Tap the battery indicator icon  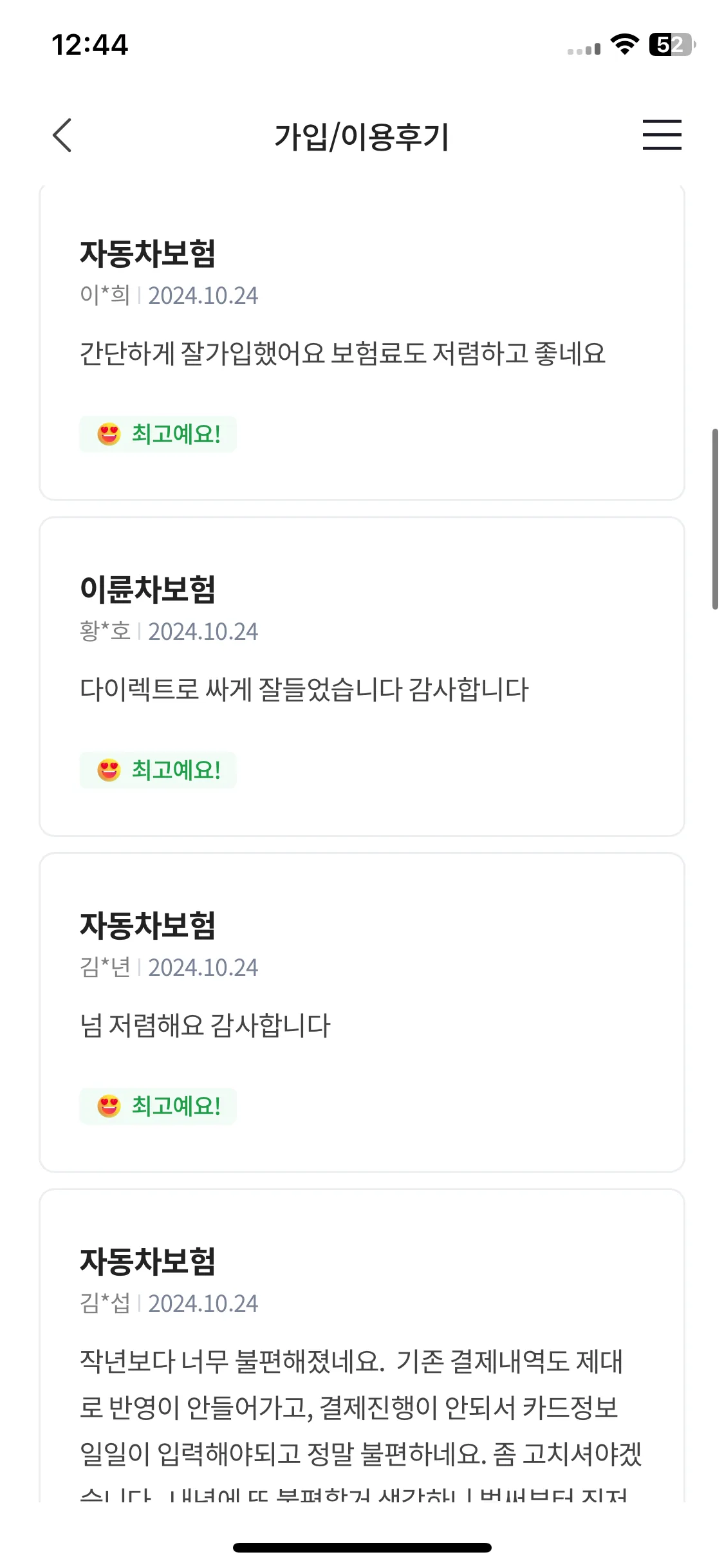coord(673,44)
